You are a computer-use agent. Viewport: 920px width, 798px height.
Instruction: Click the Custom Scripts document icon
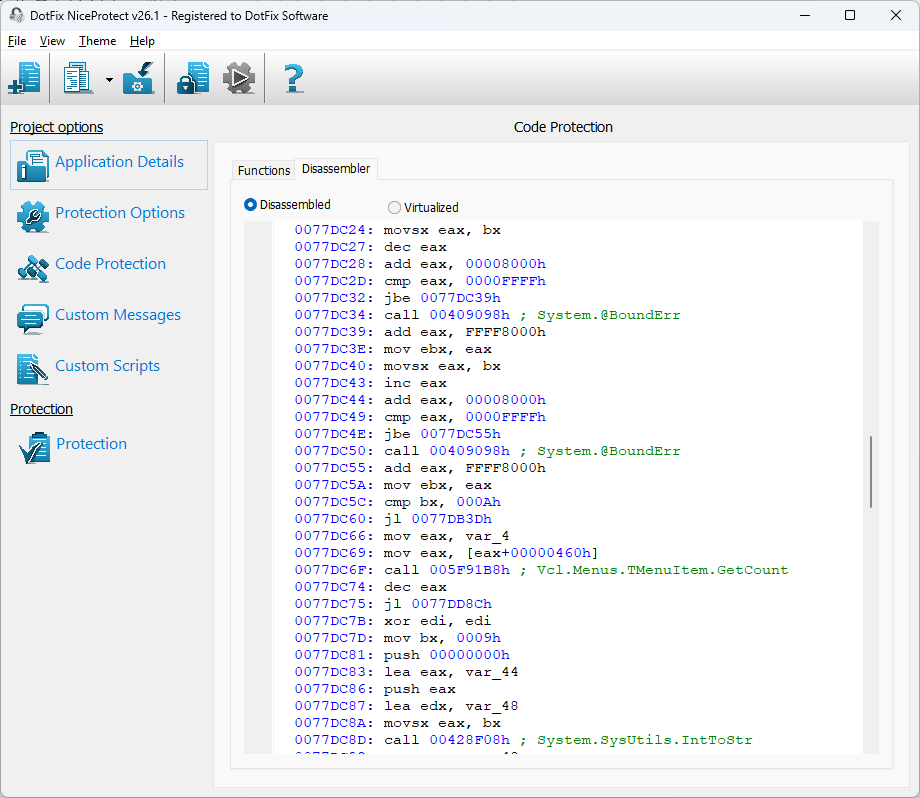(x=33, y=370)
